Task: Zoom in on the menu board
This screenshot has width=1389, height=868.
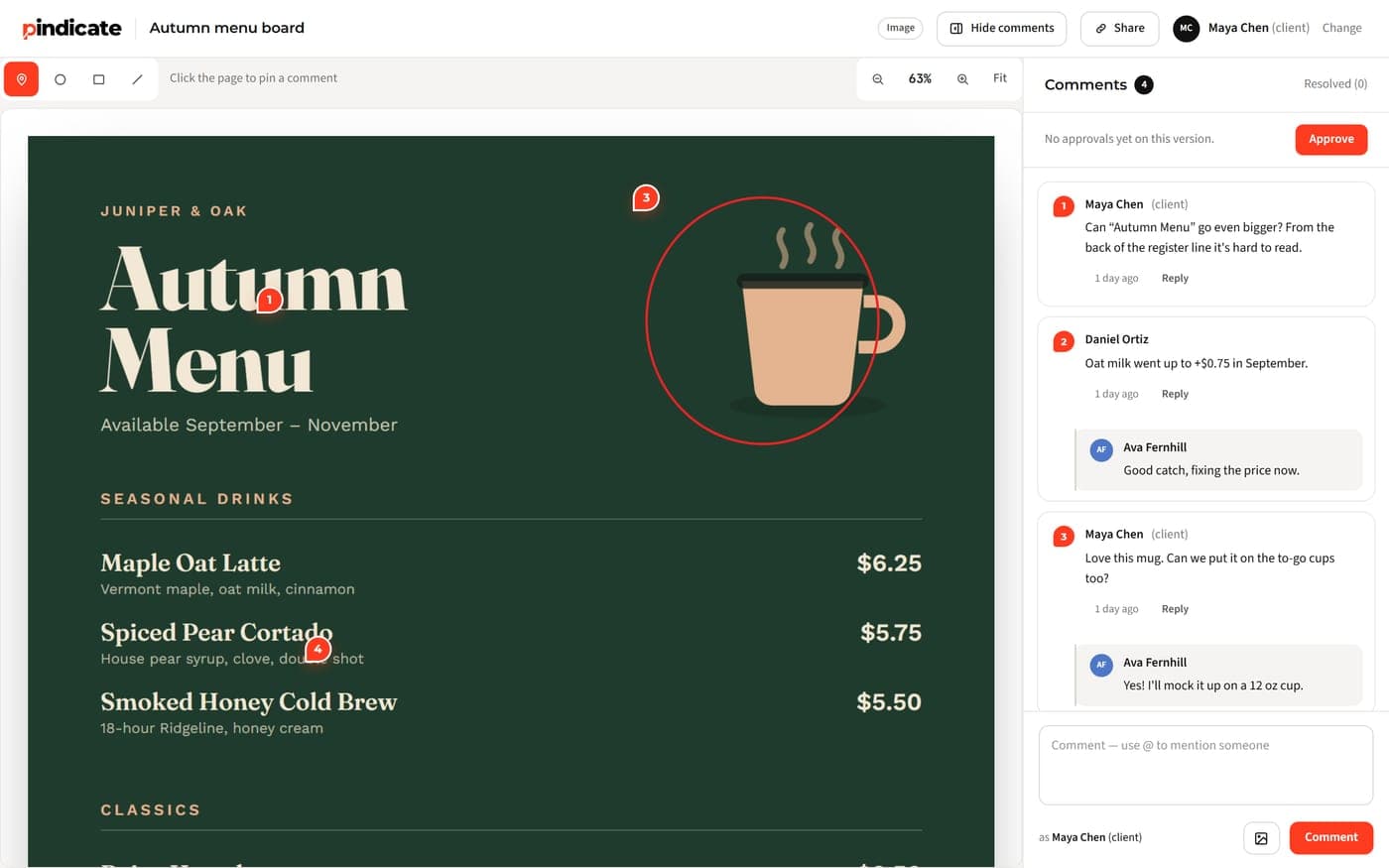Action: [x=962, y=78]
